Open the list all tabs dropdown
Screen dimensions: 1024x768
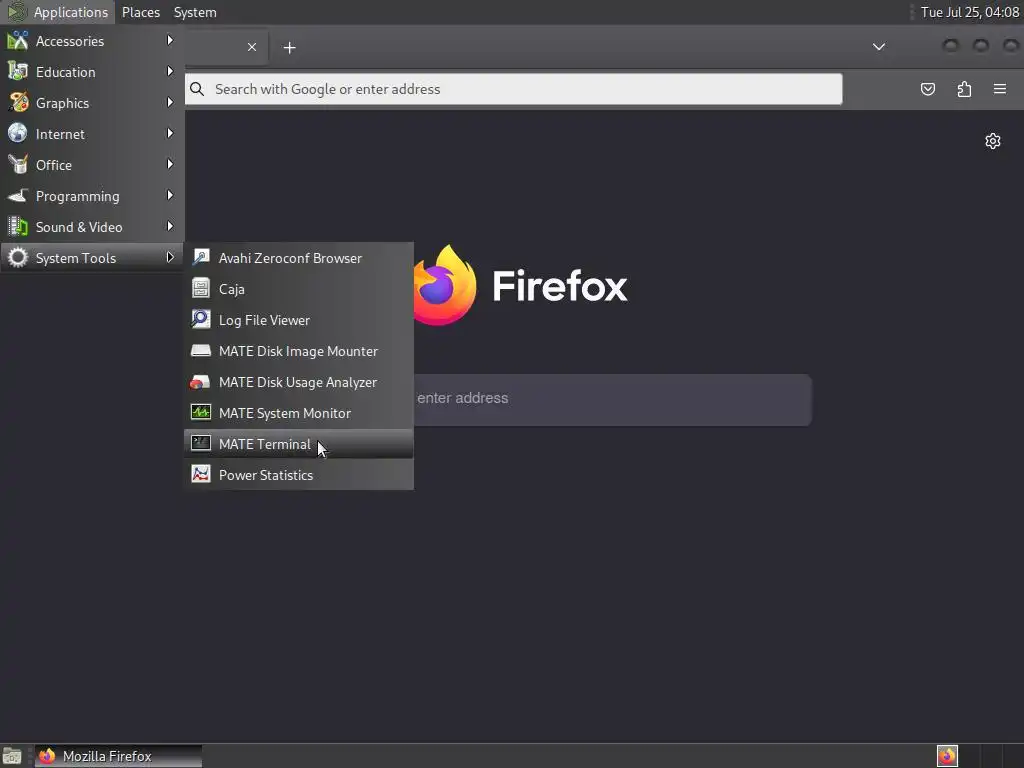[x=879, y=47]
